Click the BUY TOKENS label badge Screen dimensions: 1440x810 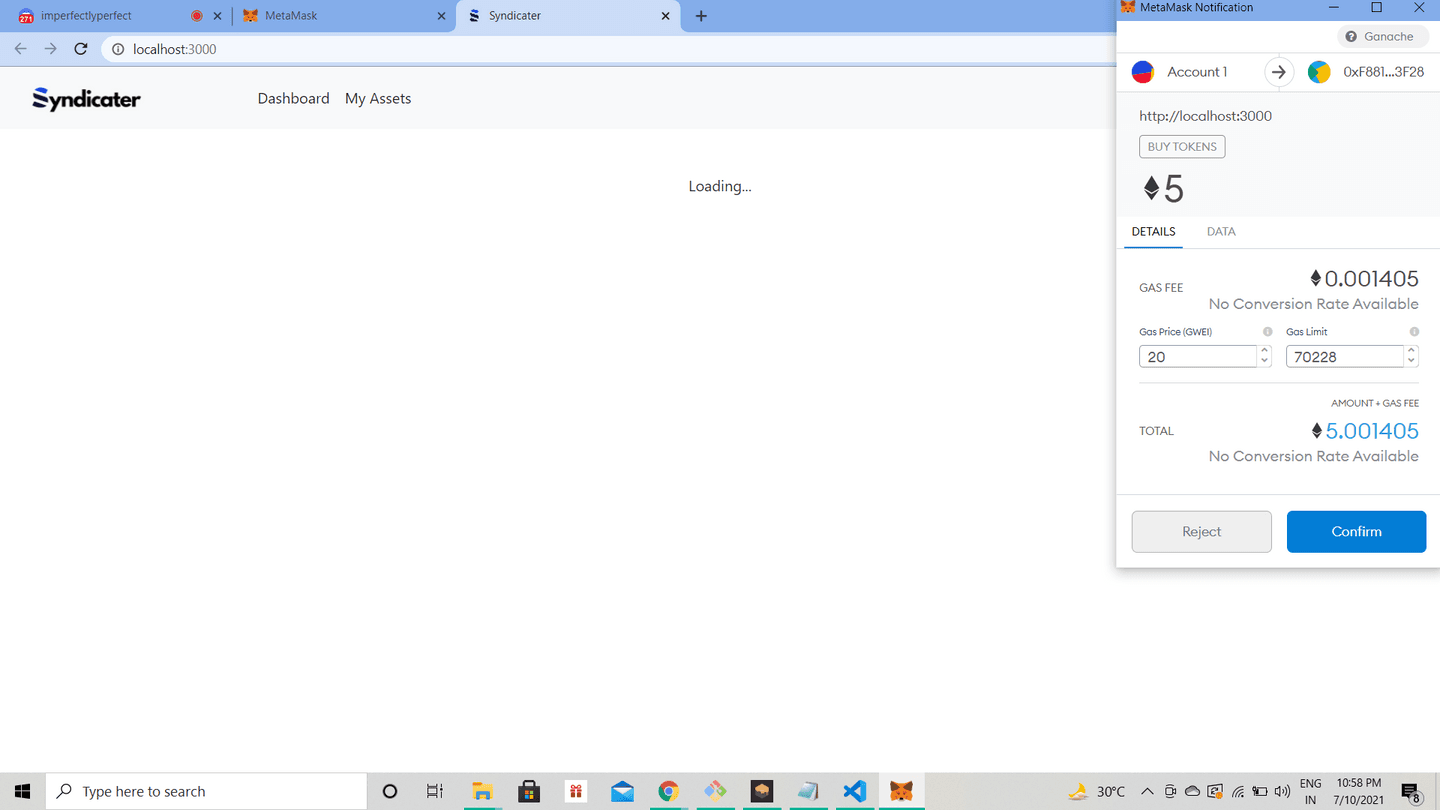tap(1182, 146)
